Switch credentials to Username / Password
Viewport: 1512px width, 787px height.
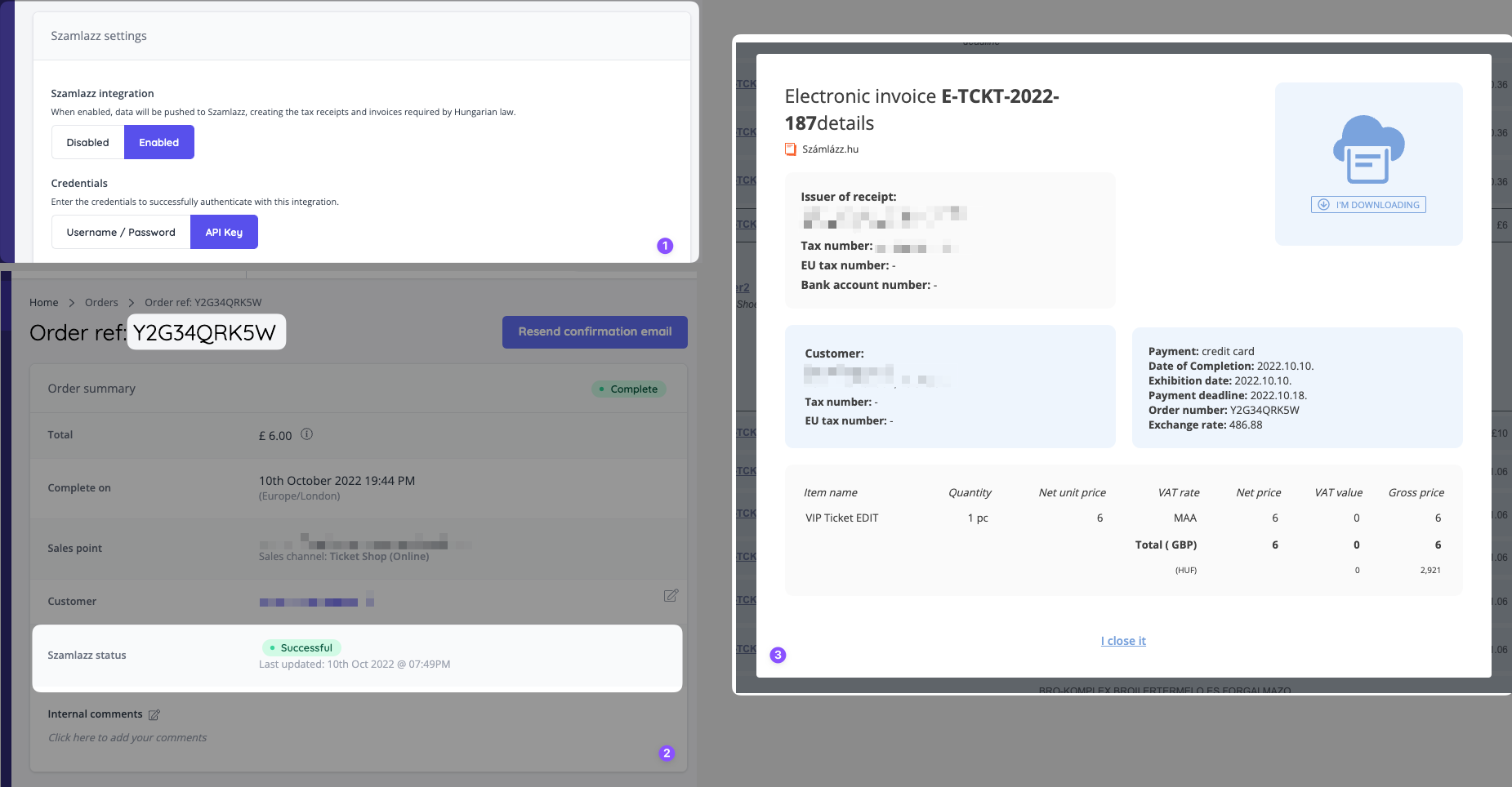coord(120,232)
